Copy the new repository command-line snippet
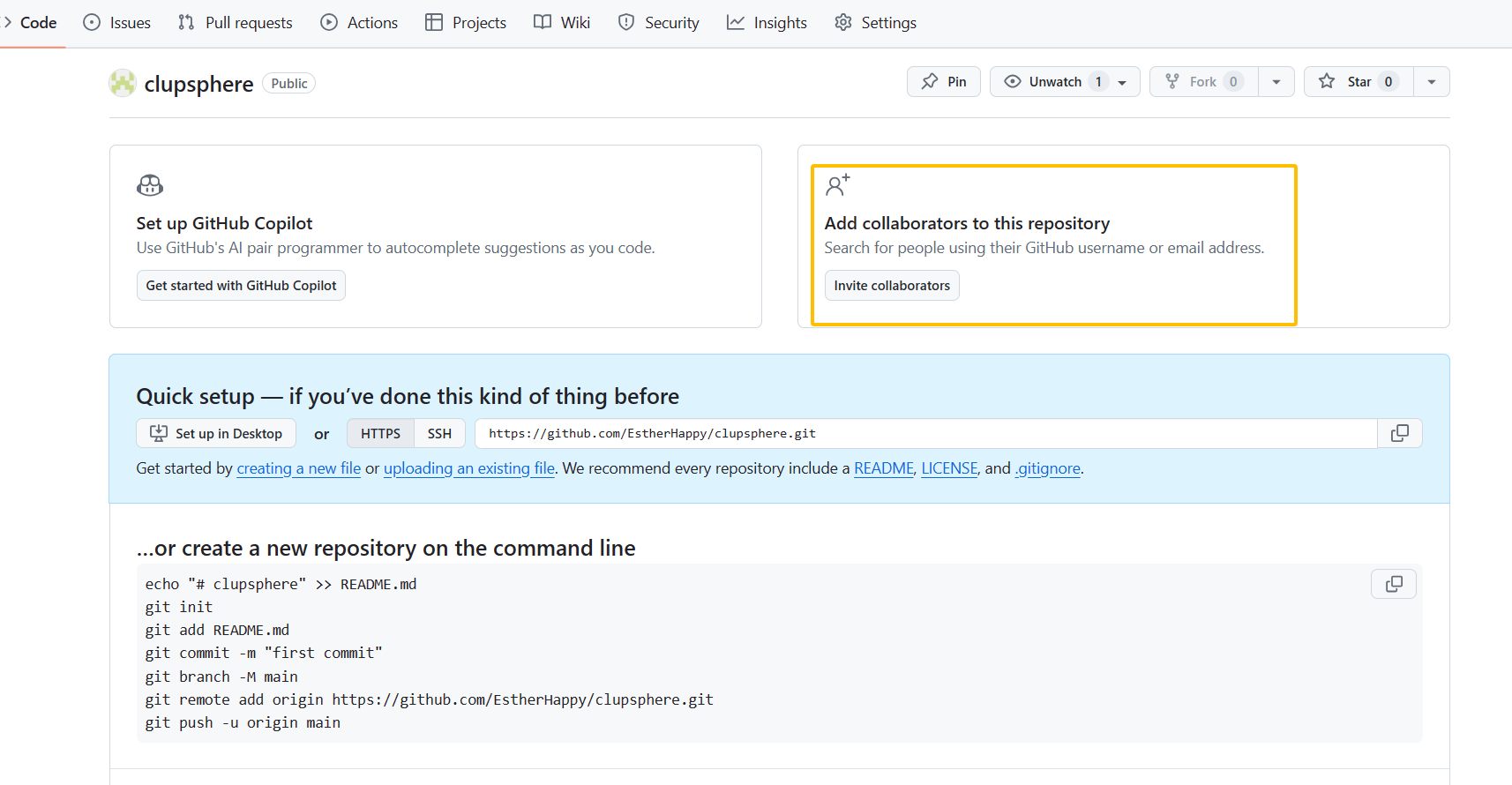The width and height of the screenshot is (1512, 785). (1394, 584)
